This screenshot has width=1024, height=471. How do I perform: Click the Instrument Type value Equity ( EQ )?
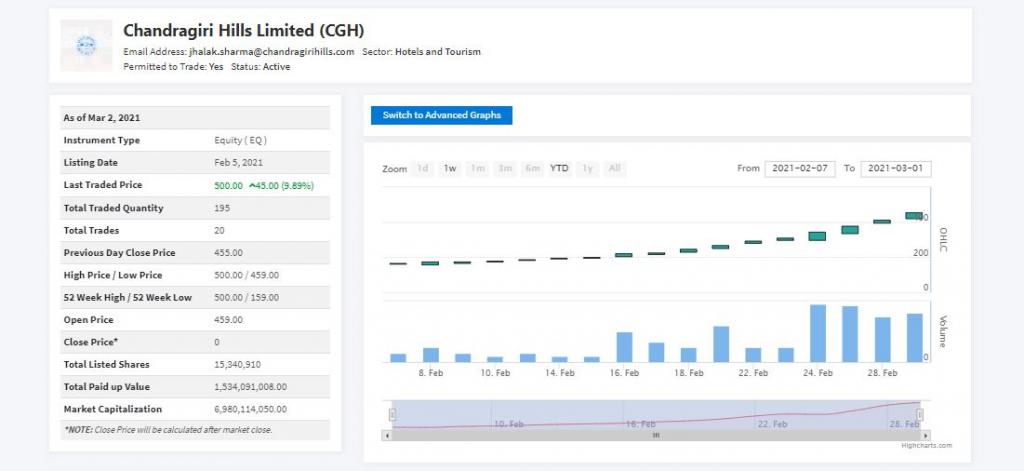tap(240, 140)
